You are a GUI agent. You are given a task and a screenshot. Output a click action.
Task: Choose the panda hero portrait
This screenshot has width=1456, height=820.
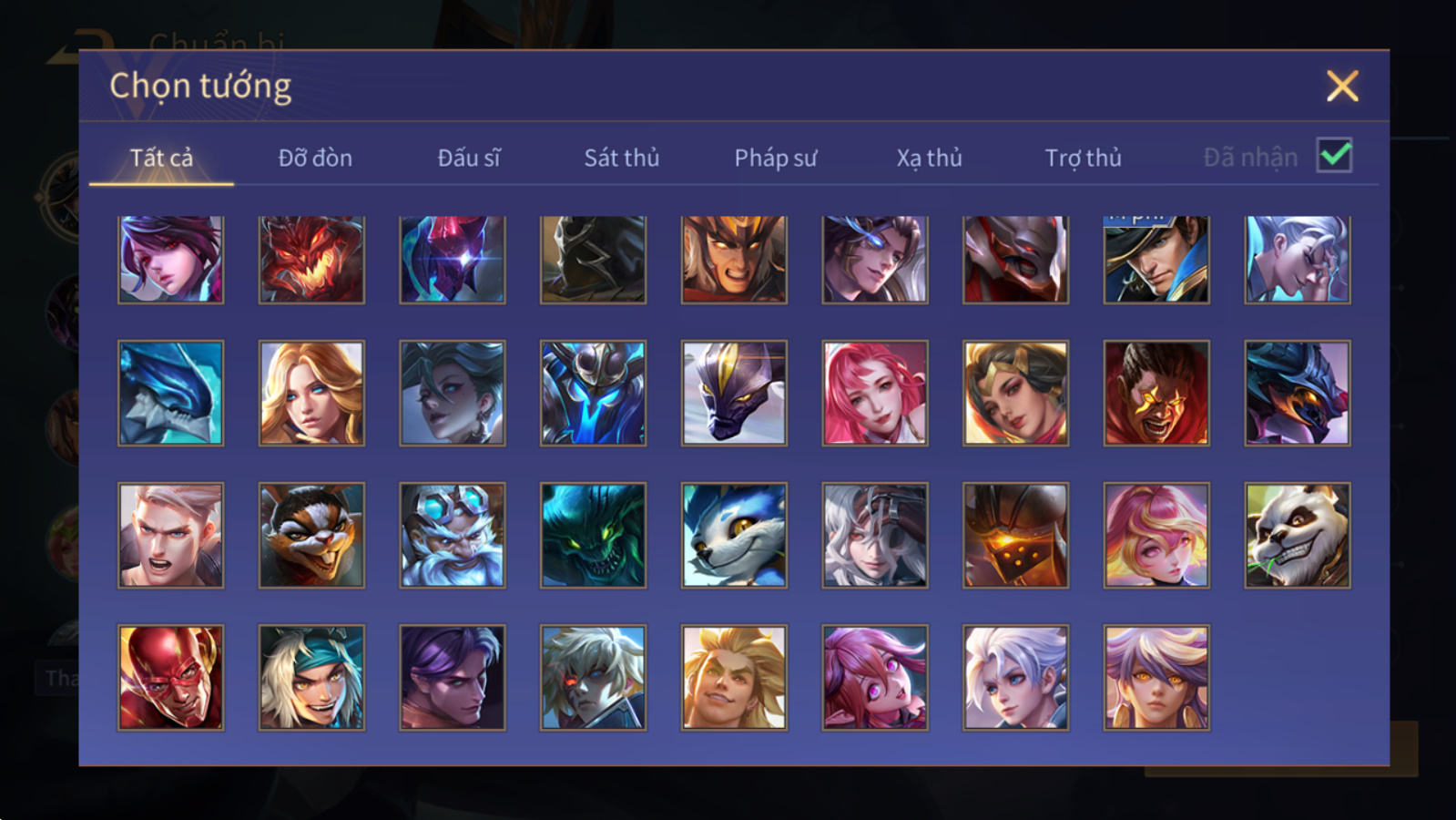1298,535
